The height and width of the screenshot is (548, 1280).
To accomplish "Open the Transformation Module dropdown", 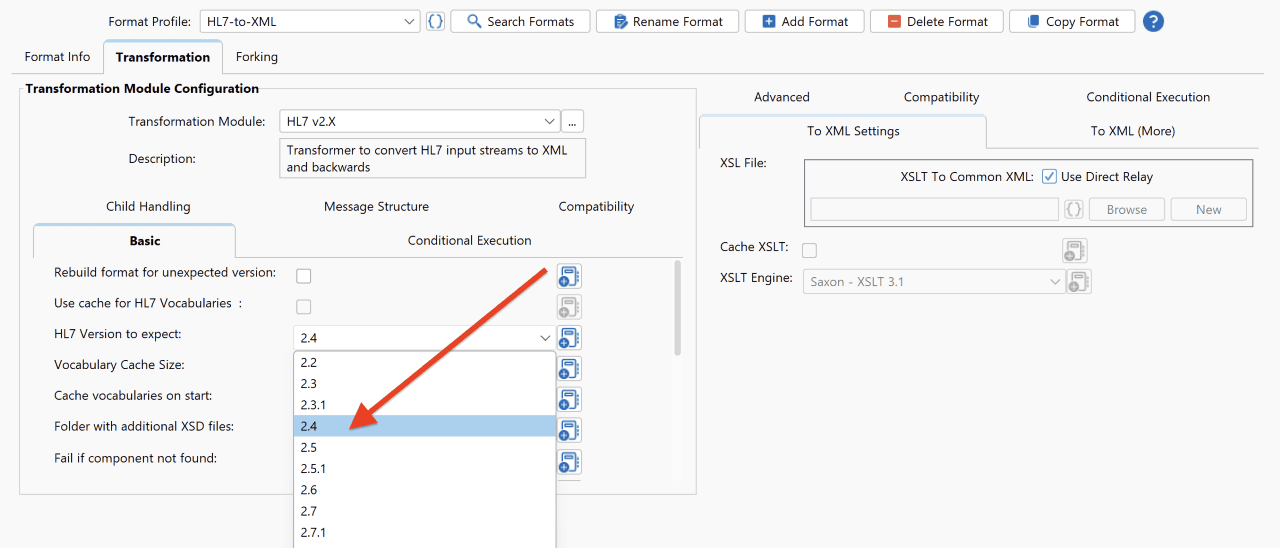I will tap(419, 122).
